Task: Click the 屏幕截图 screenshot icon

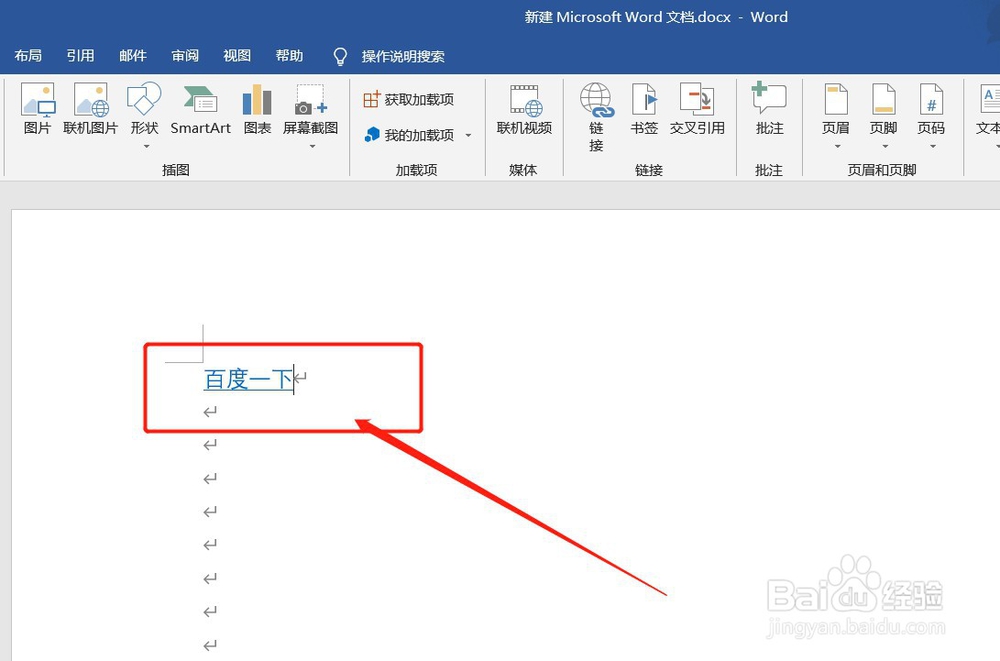Action: point(311,100)
